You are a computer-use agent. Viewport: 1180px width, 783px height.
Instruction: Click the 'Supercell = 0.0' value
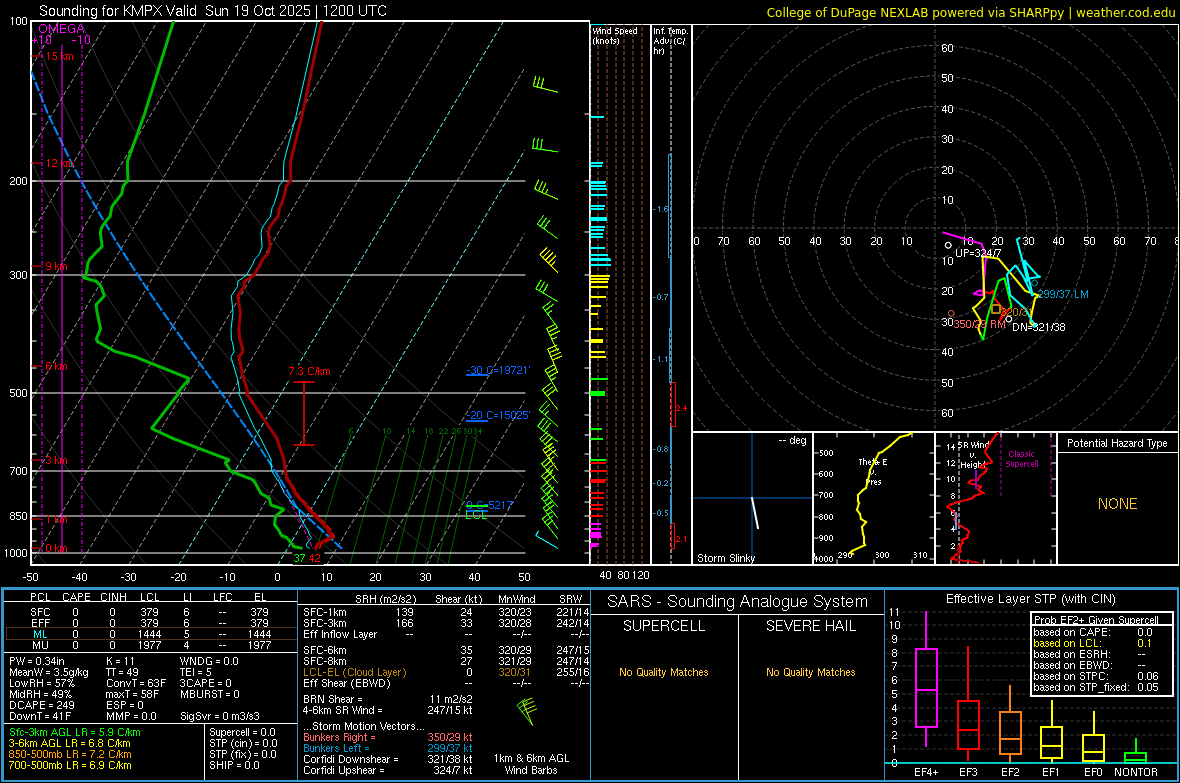242,732
